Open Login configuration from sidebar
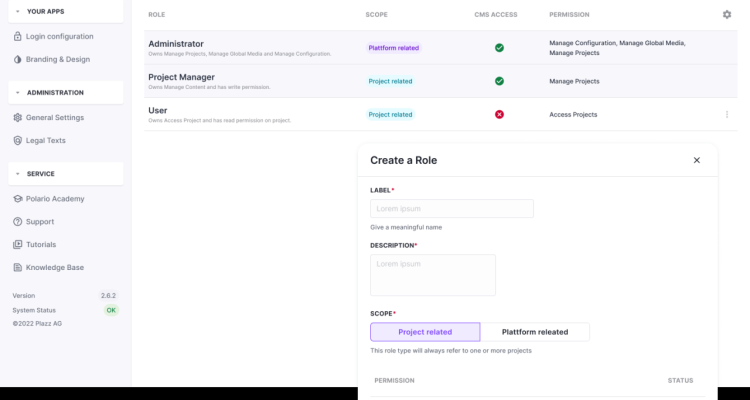Viewport: 750px width, 400px height. click(x=59, y=36)
